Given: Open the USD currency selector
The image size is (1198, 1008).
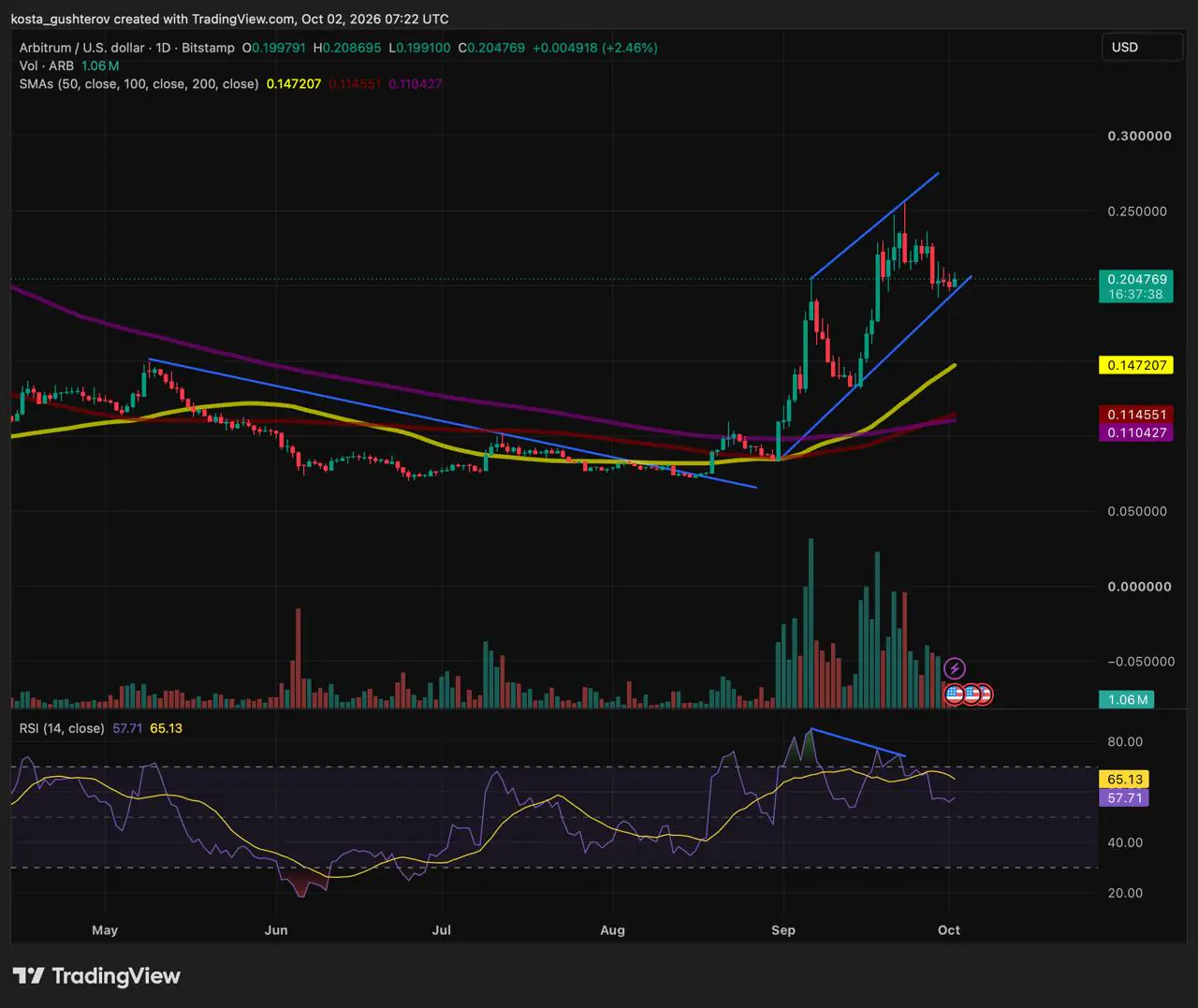Looking at the screenshot, I should coord(1142,47).
